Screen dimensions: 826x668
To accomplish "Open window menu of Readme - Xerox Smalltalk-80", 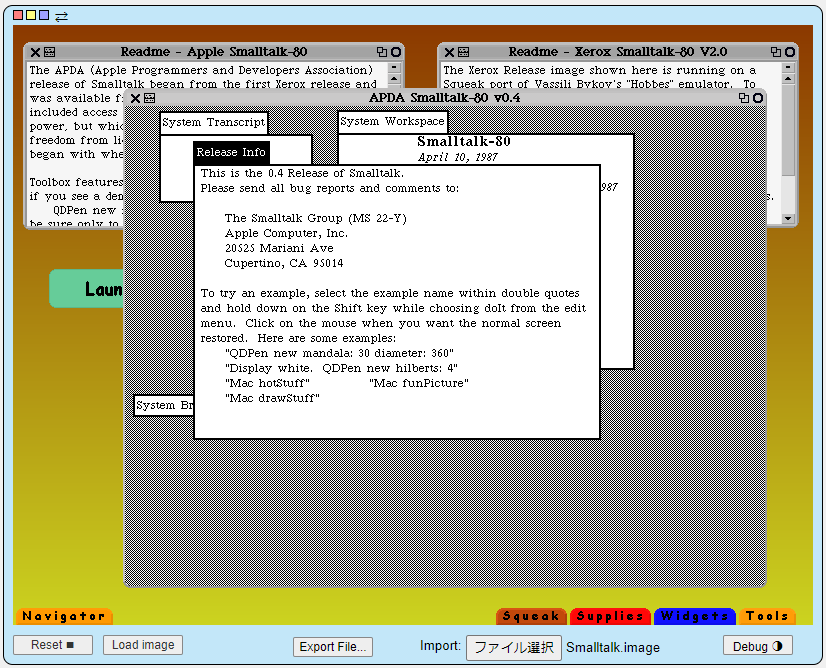I will 463,52.
